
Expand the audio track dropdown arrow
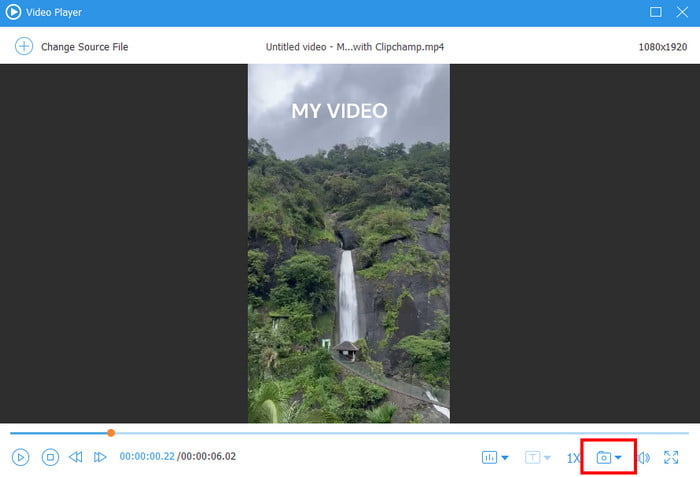click(x=505, y=458)
